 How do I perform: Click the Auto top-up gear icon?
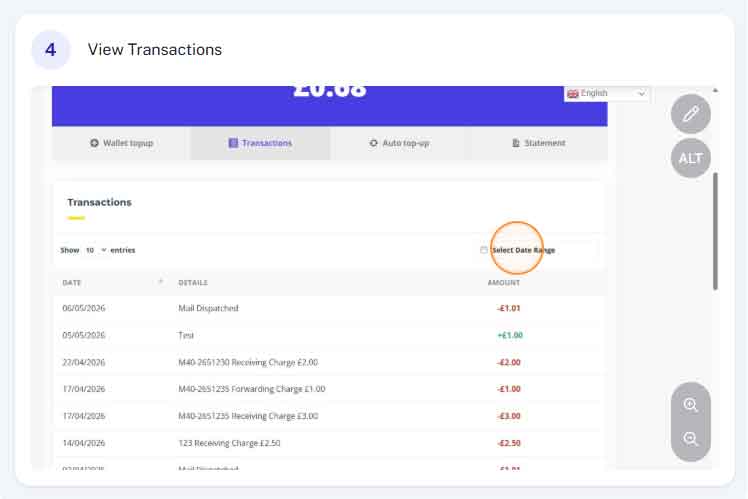point(374,143)
